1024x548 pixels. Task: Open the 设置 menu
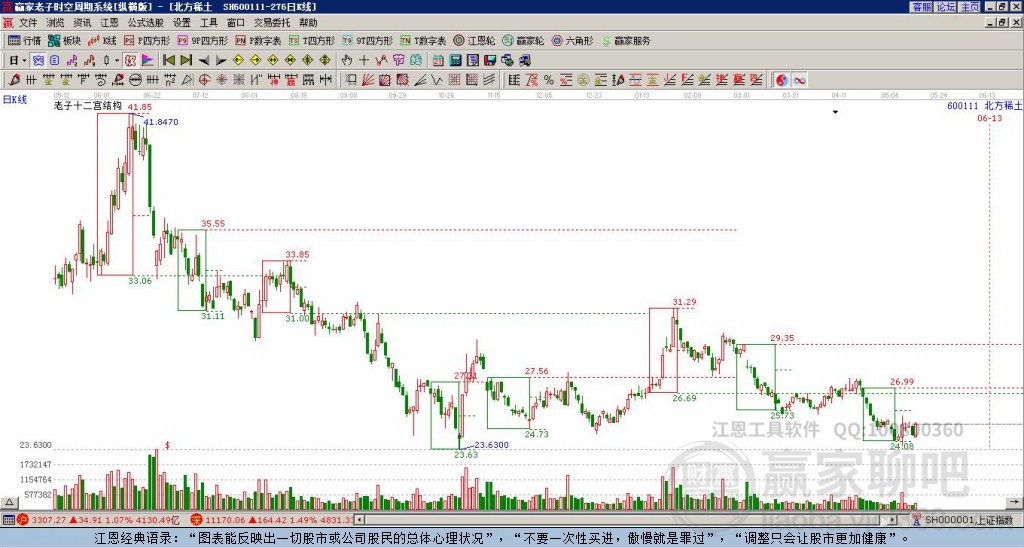pos(182,23)
